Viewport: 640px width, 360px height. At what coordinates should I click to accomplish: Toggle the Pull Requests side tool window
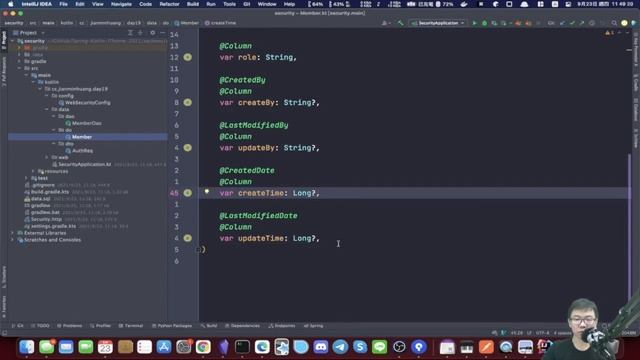point(4,71)
